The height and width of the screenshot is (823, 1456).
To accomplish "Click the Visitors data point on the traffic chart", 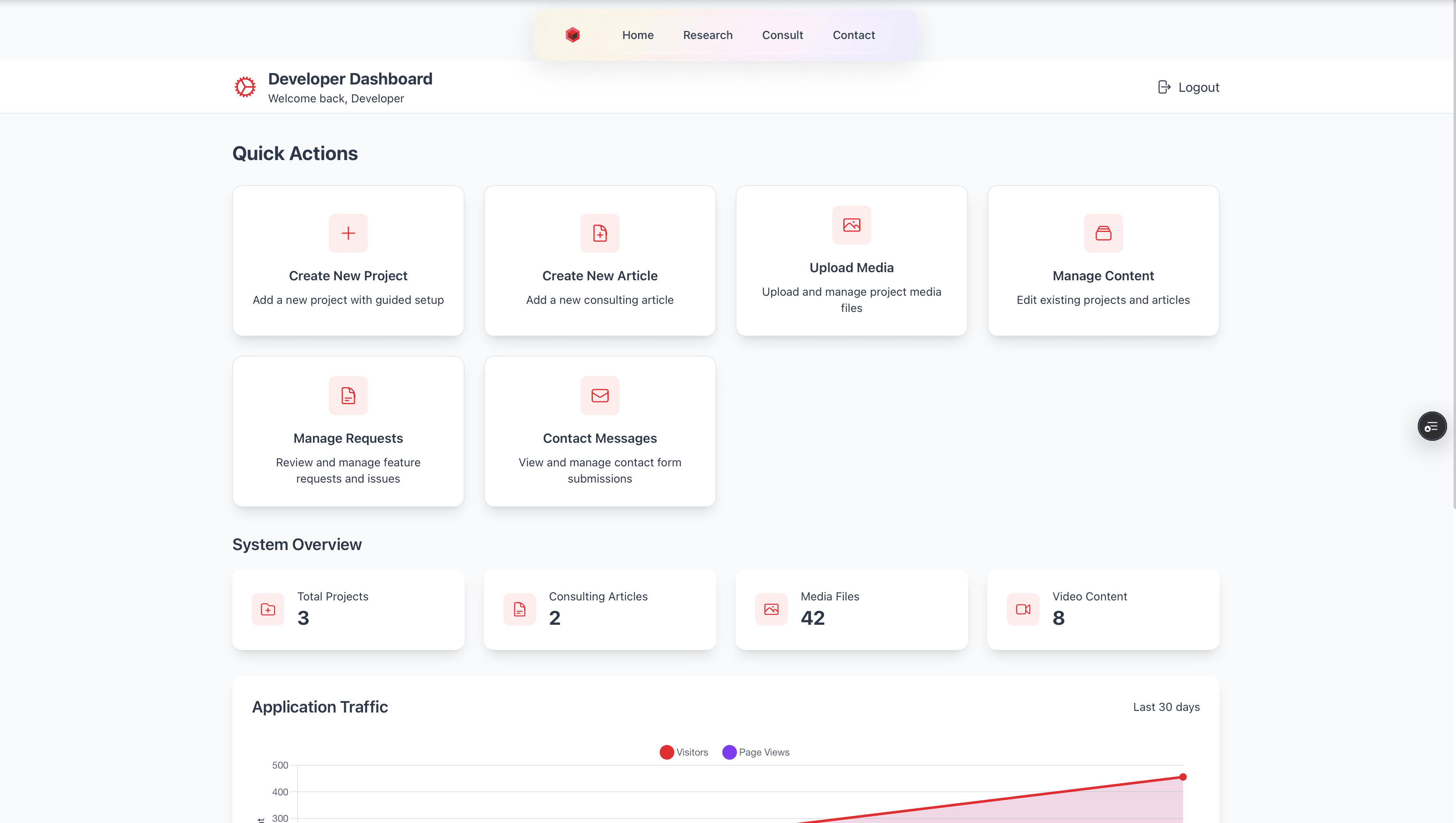I will [x=1182, y=777].
